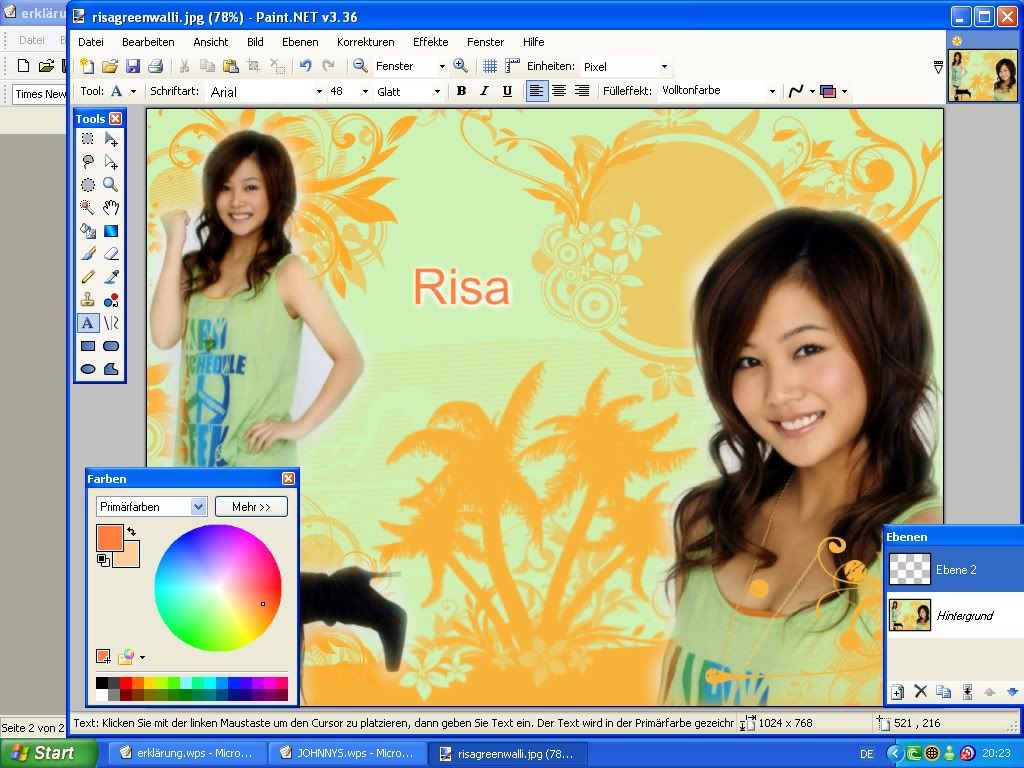Save the image with floppy icon
This screenshot has height=768, width=1024.
[x=133, y=66]
